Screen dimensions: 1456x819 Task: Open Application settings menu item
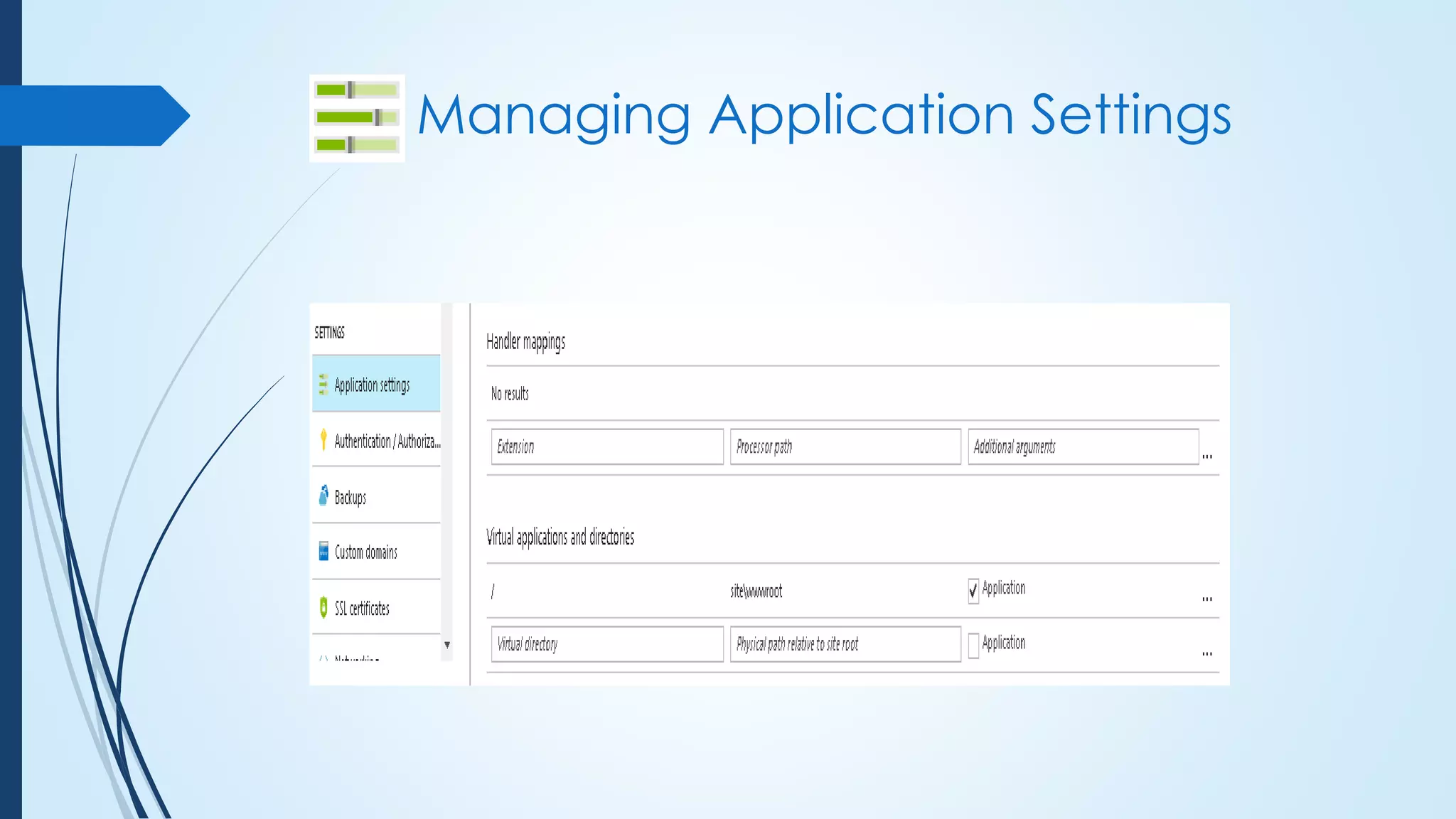click(x=376, y=384)
